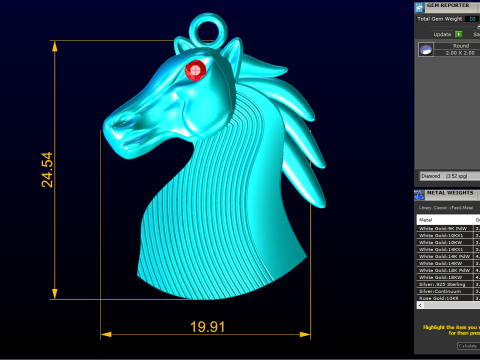Image resolution: width=480 pixels, height=360 pixels.
Task: Click the Round gem shape label
Action: (x=461, y=46)
